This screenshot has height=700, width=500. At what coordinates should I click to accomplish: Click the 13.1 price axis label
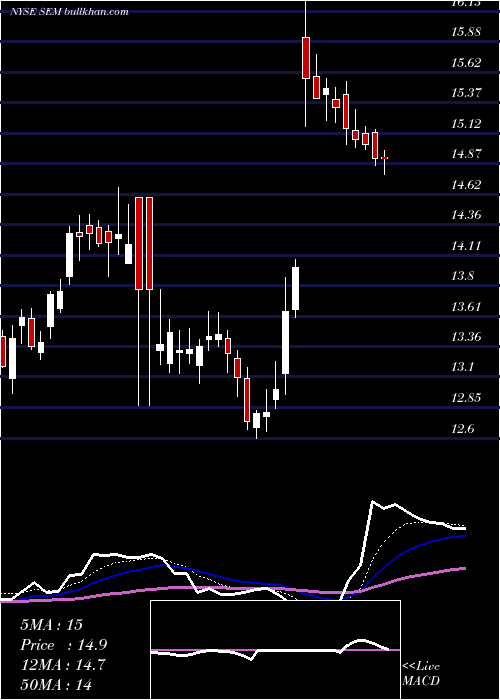click(x=462, y=367)
